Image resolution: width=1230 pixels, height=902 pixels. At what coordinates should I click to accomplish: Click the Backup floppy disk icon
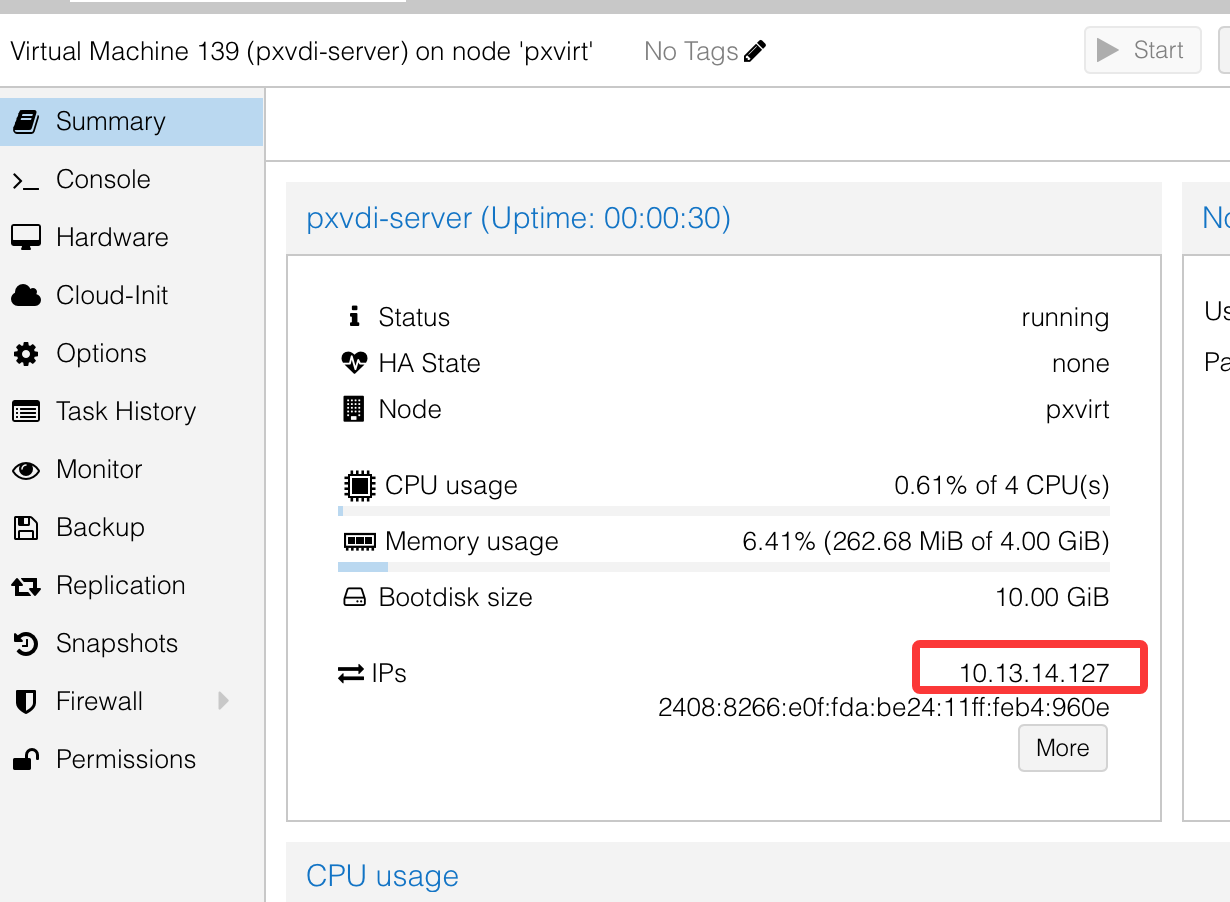tap(26, 528)
